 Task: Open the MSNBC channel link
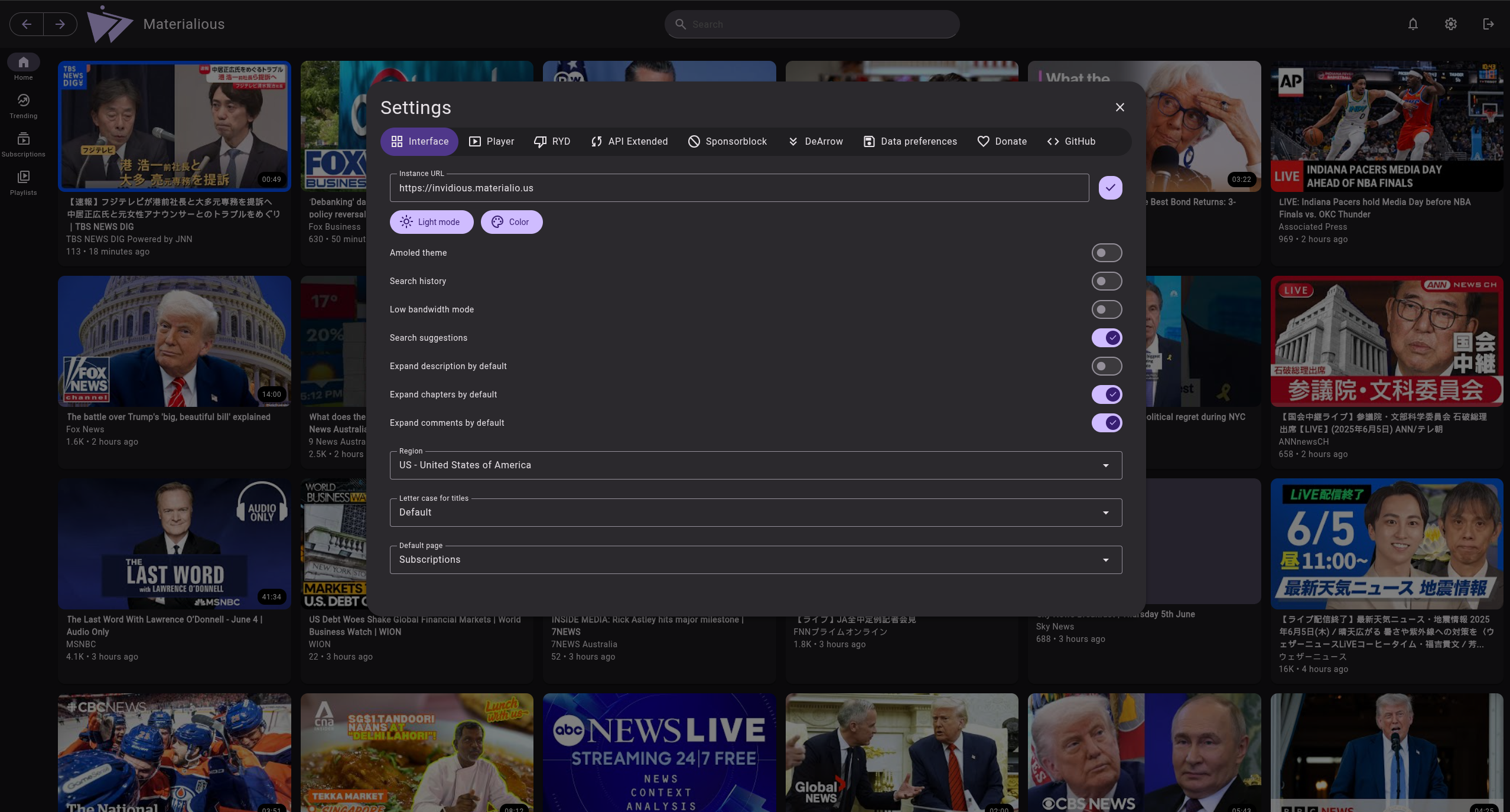[81, 644]
